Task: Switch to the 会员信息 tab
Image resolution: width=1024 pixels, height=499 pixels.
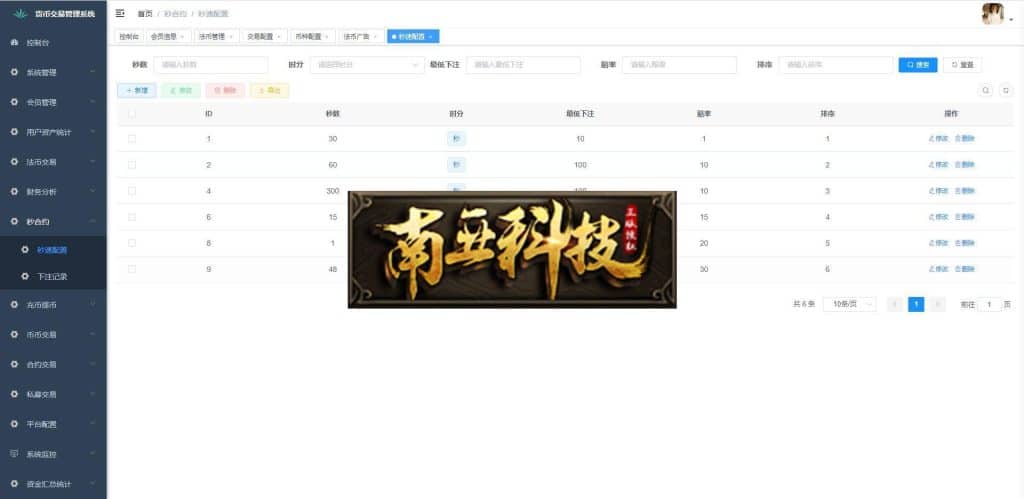Action: click(x=168, y=37)
